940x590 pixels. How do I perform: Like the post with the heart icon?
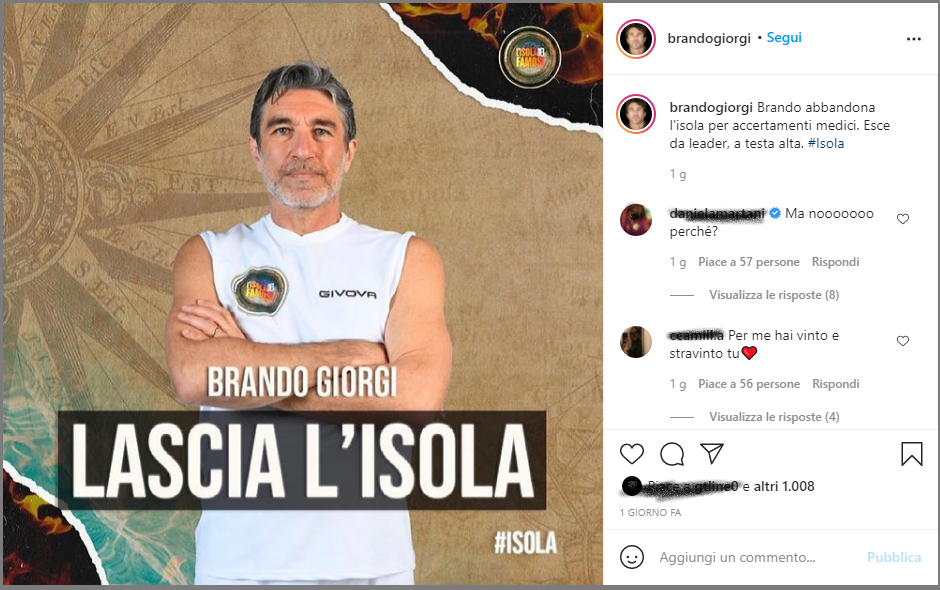click(631, 454)
